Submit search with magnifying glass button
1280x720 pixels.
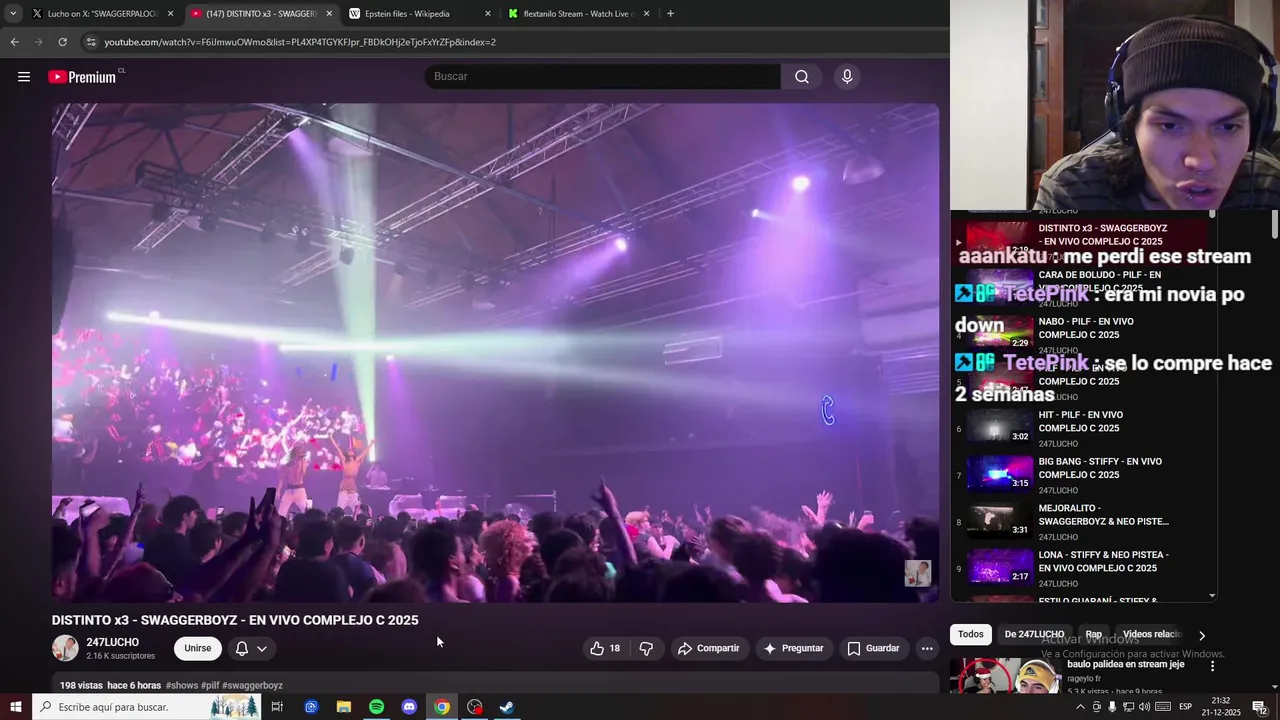point(802,77)
